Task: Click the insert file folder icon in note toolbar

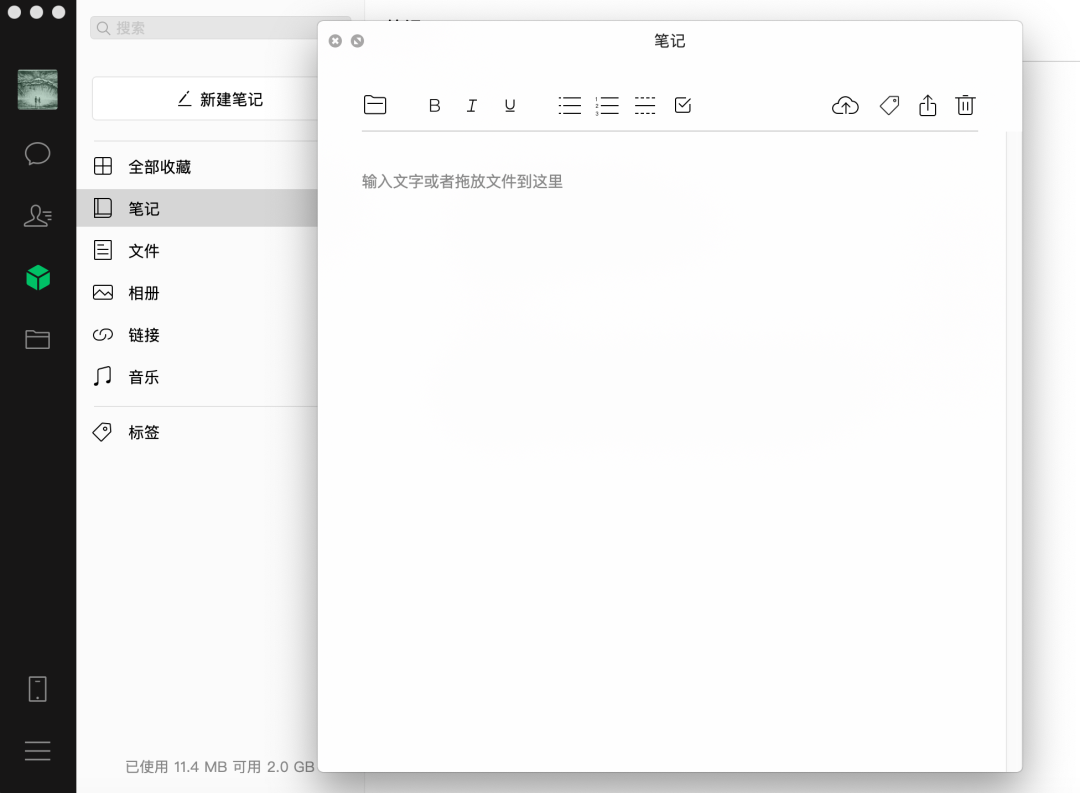Action: coord(375,105)
